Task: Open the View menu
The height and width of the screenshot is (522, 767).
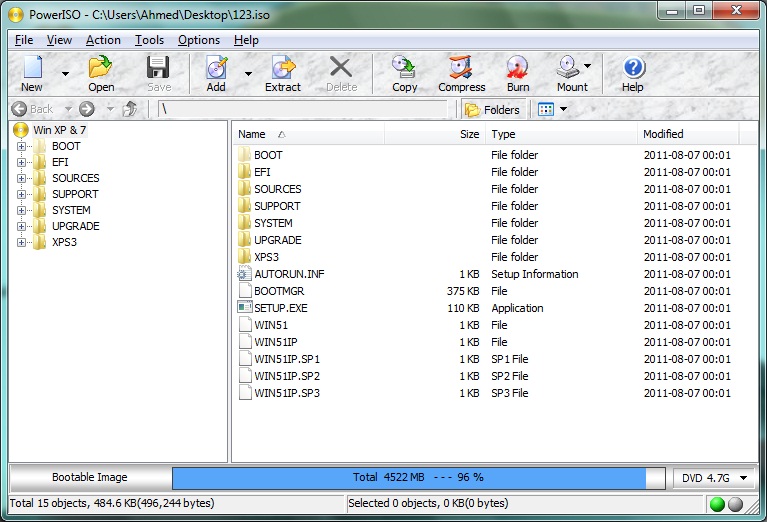Action: pos(59,40)
